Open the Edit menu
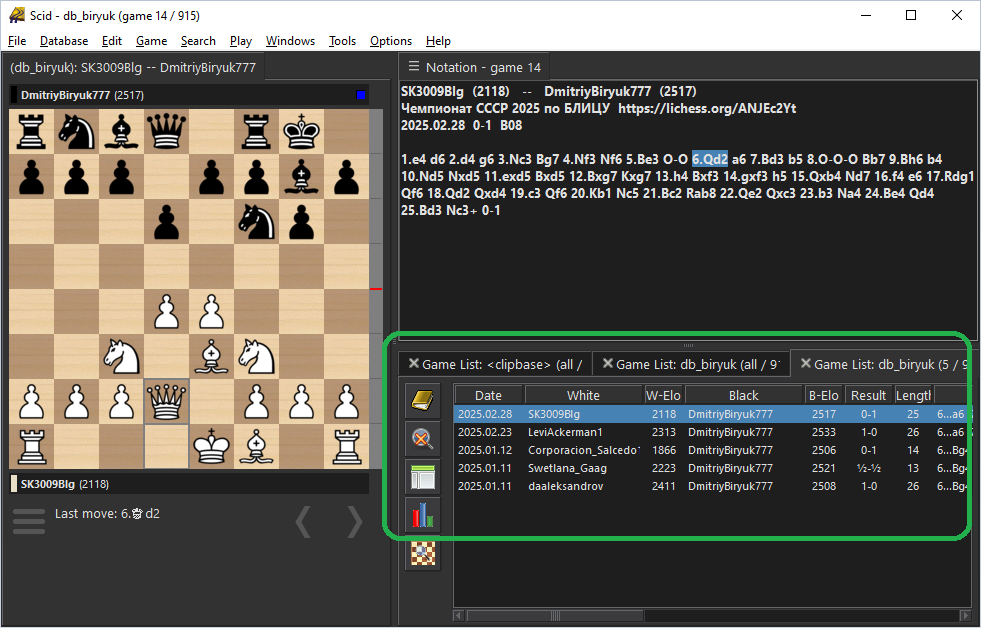981x628 pixels. click(x=111, y=41)
